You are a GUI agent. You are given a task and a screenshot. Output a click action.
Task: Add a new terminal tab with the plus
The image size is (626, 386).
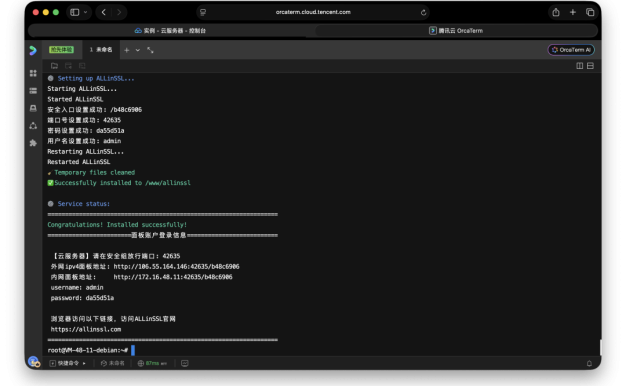(127, 50)
